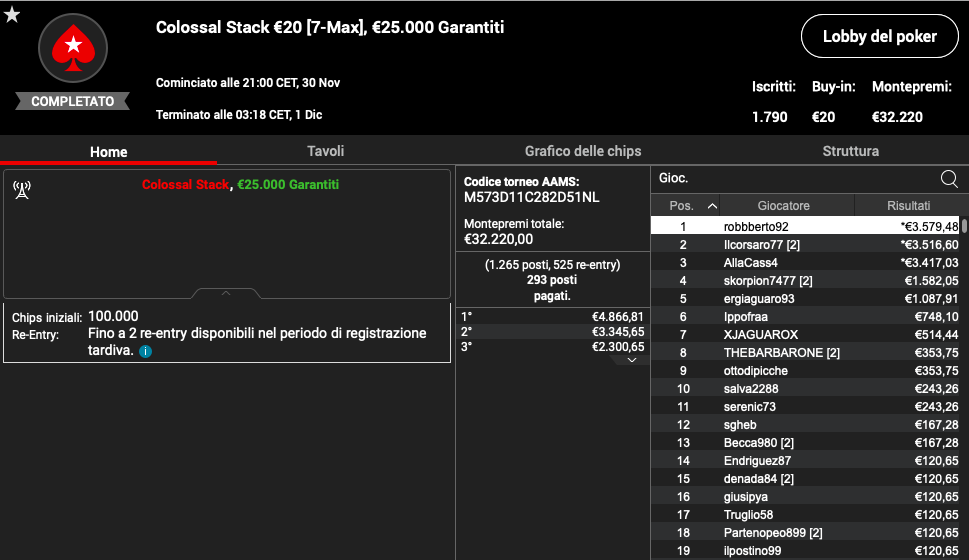Click the player list scrollbar thumb
The height and width of the screenshot is (560, 969).
coord(964,226)
